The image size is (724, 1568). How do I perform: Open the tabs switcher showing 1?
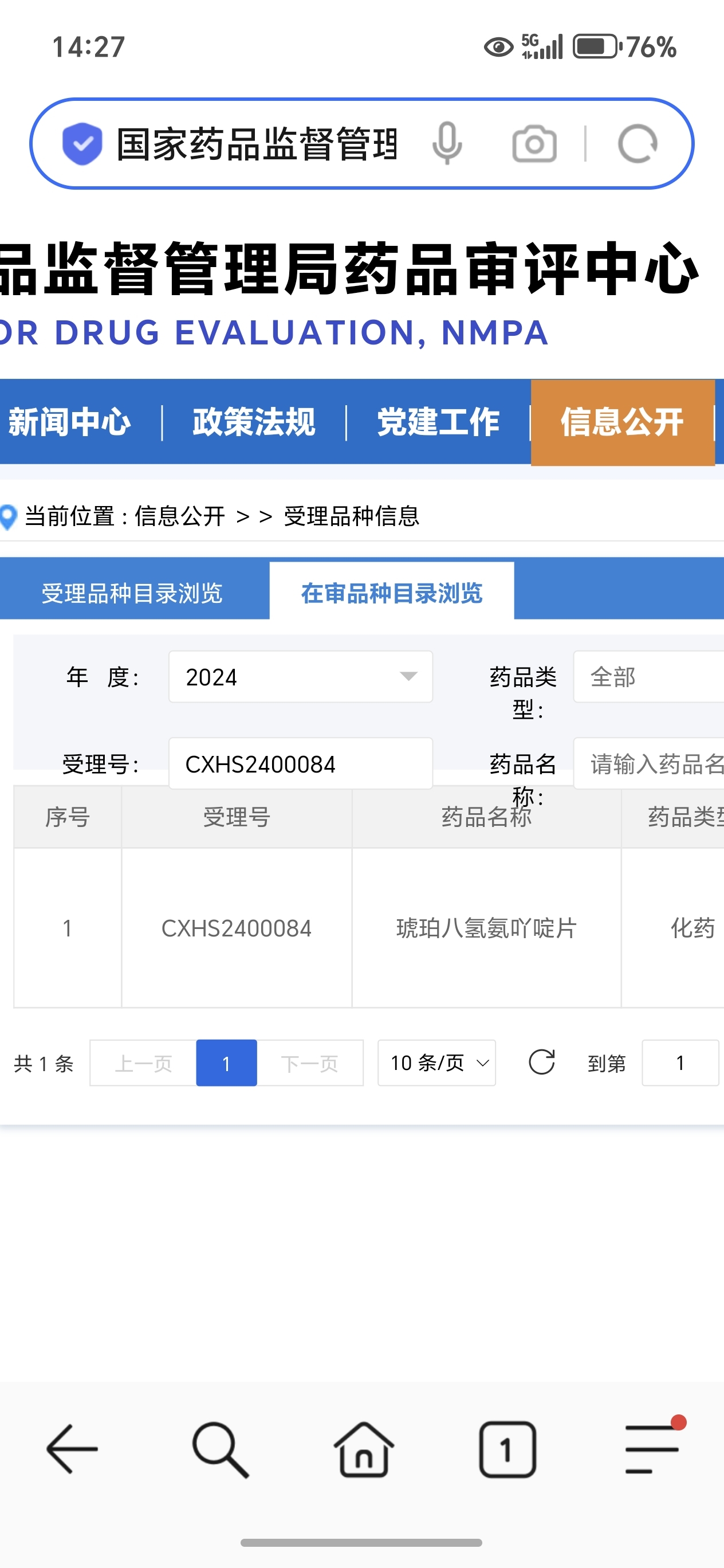[x=507, y=1449]
